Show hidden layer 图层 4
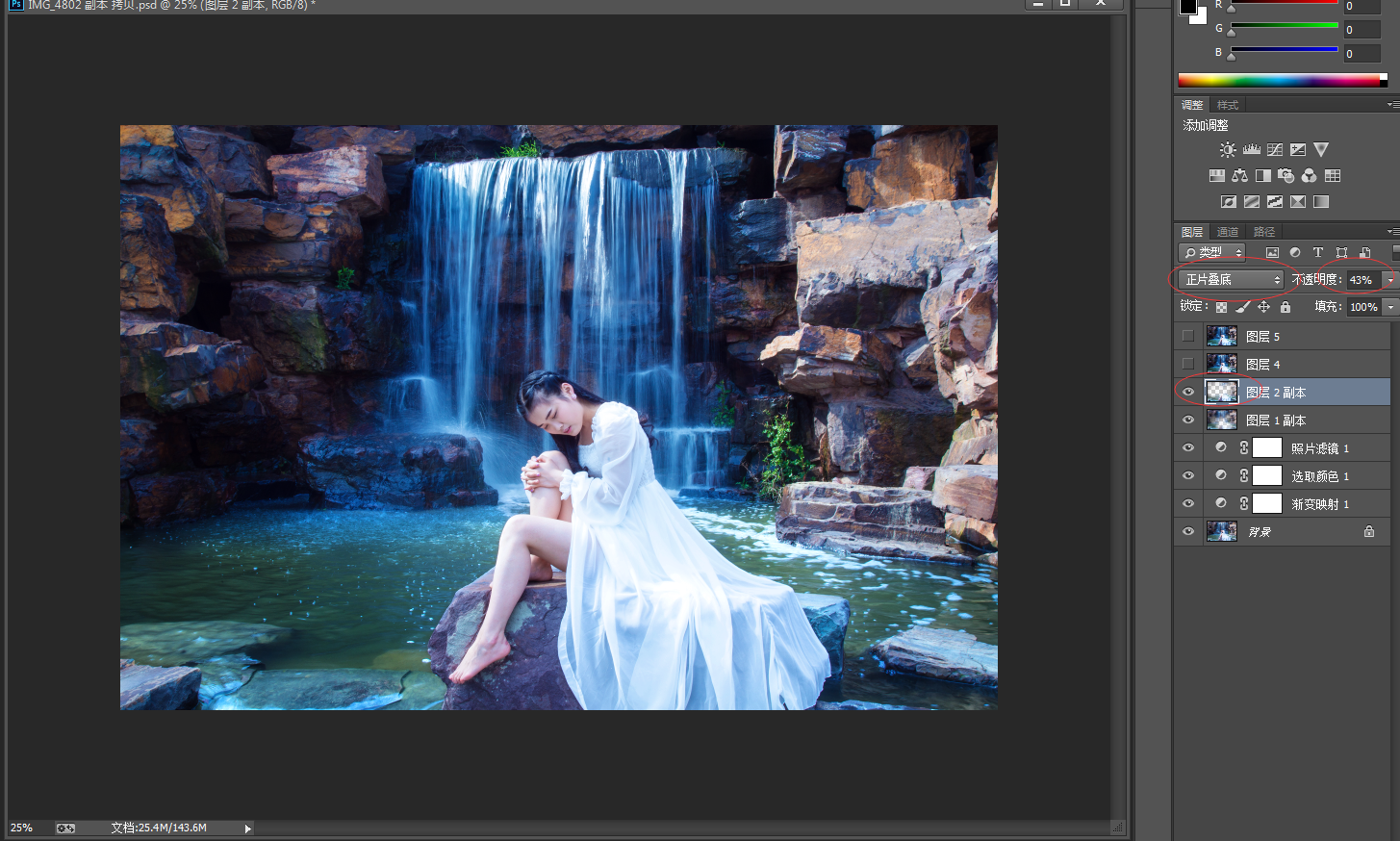This screenshot has height=841, width=1400. coord(1188,364)
